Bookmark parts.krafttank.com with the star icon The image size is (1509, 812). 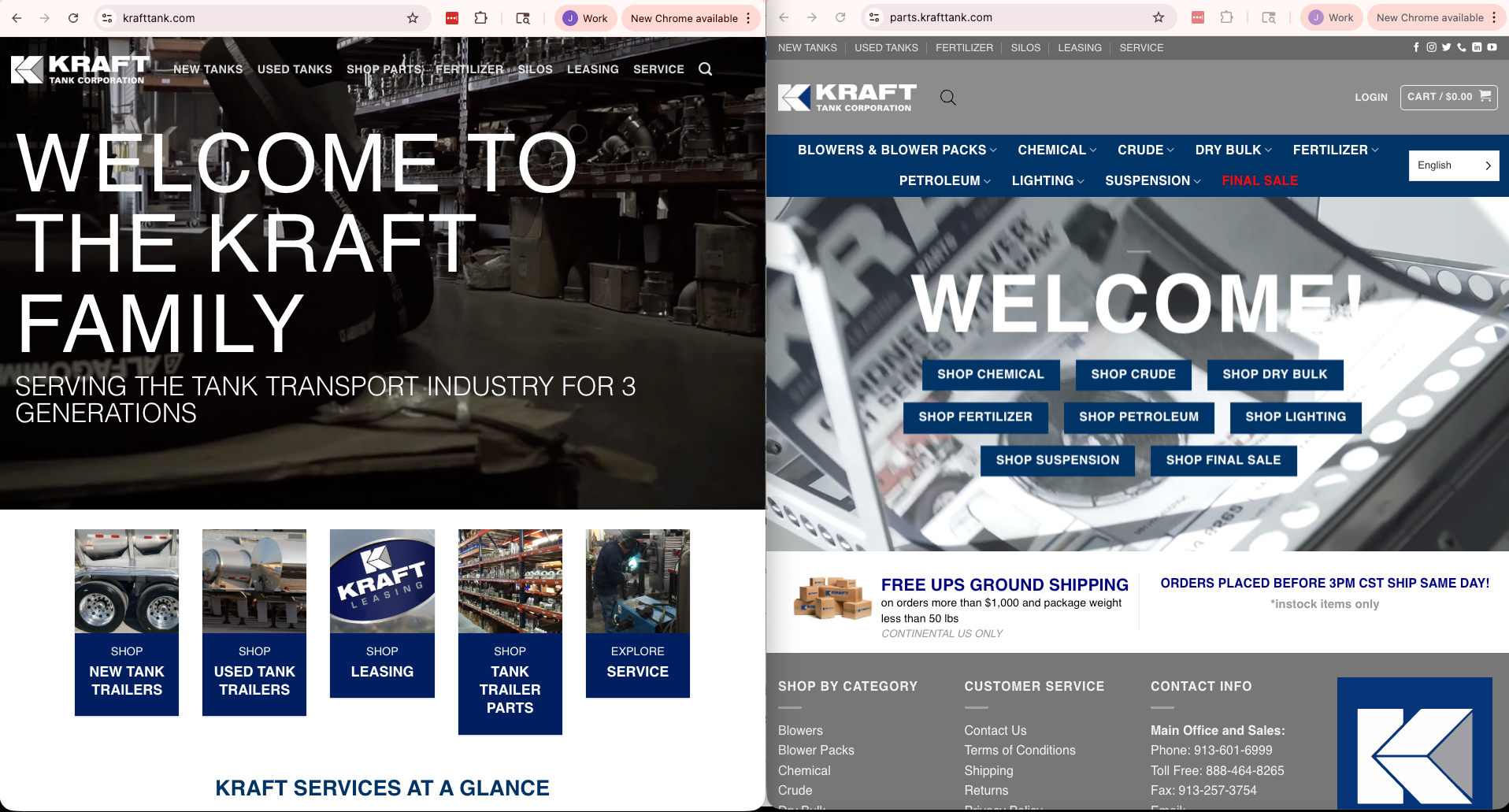pos(1159,17)
